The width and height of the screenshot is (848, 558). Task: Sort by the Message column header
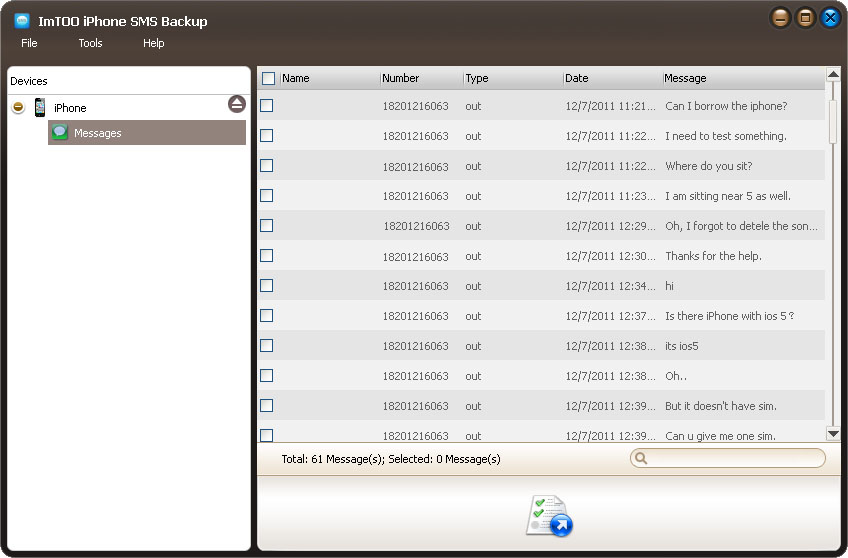click(744, 78)
